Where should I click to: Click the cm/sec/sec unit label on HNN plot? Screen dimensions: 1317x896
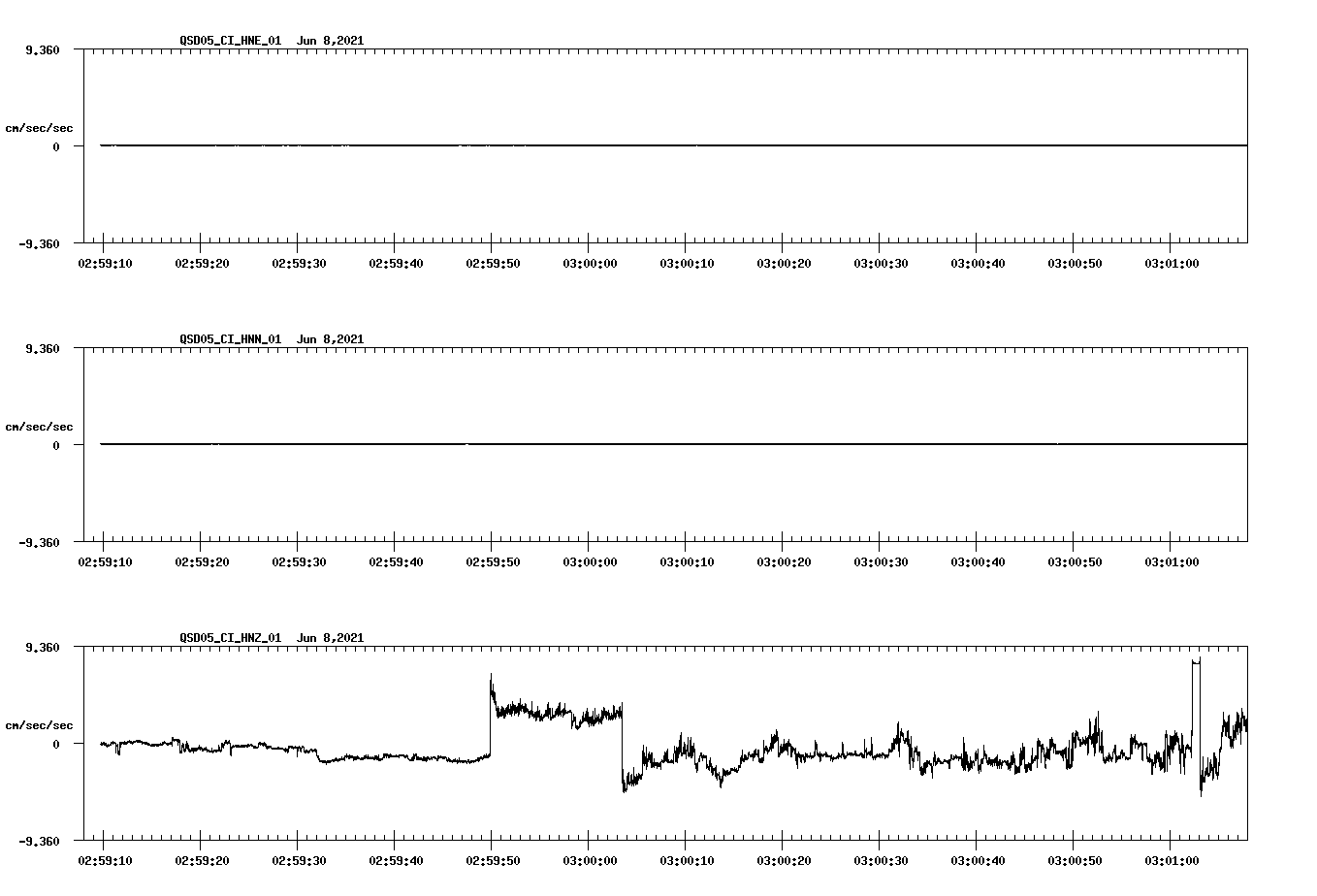pyautogui.click(x=39, y=427)
